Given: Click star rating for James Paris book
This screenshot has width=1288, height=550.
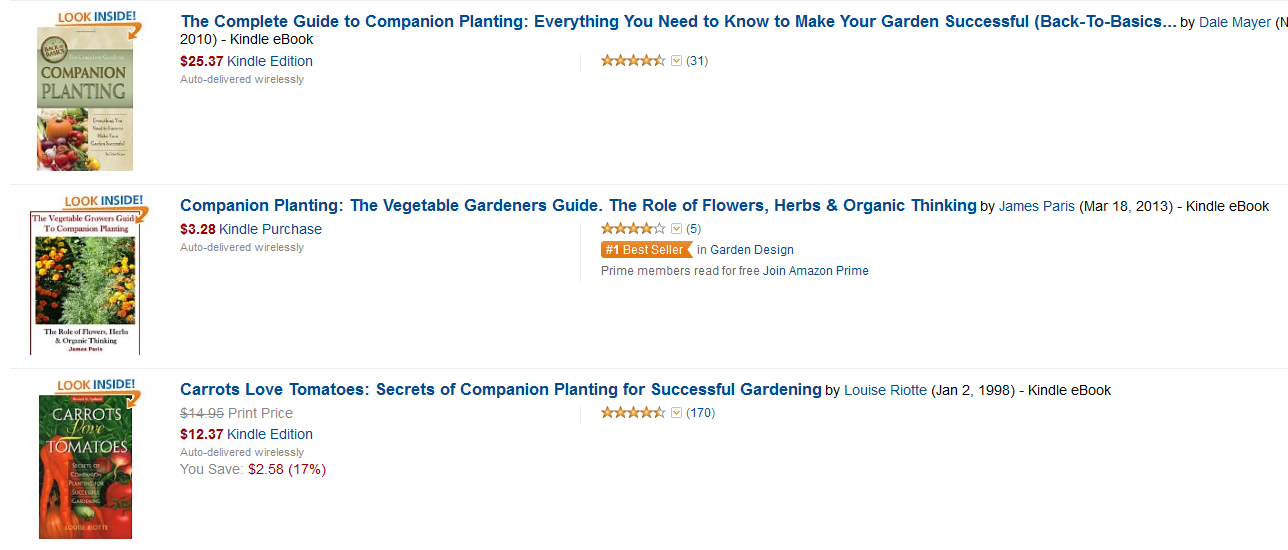Looking at the screenshot, I should click(633, 229).
